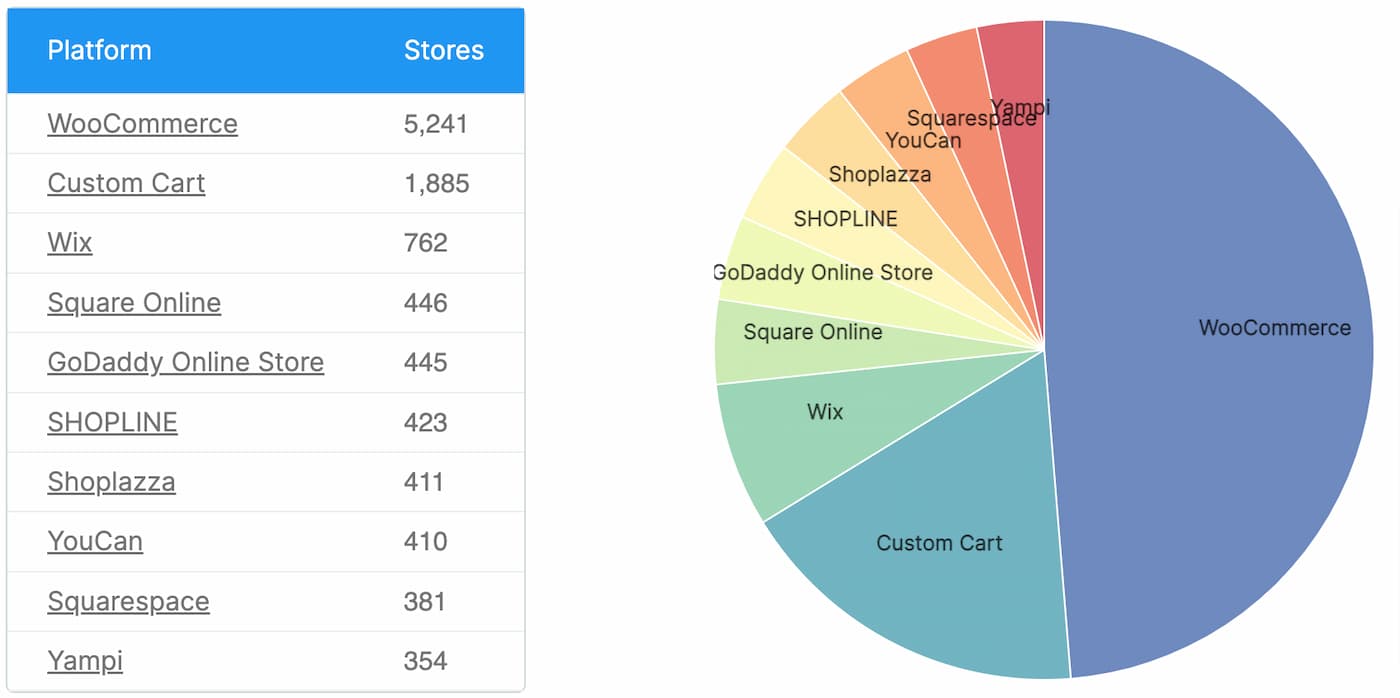Click the Platform column header
This screenshot has width=1400, height=698.
(99, 50)
